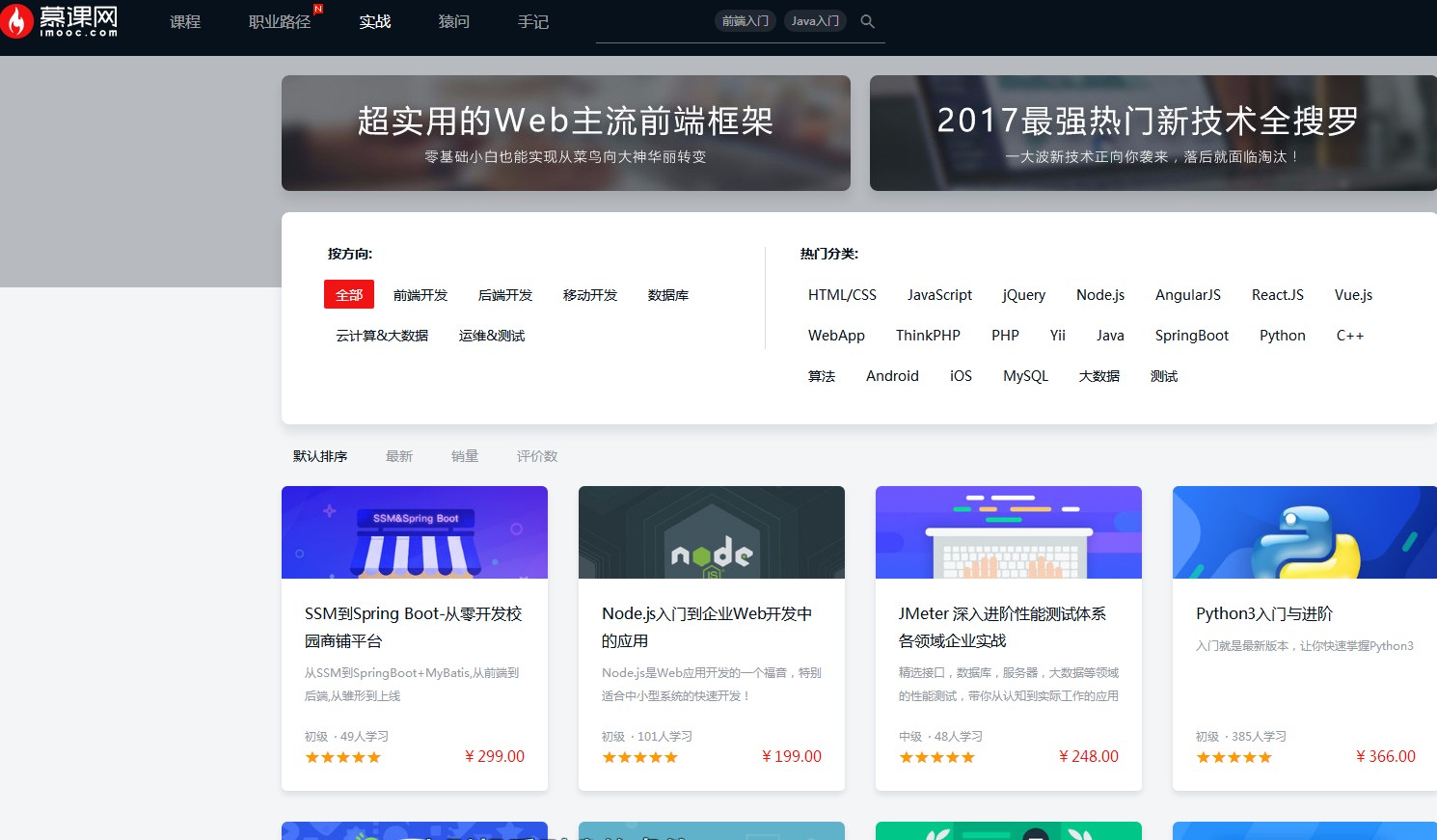
Task: Open the 猿问 navigation menu
Action: pos(453,21)
